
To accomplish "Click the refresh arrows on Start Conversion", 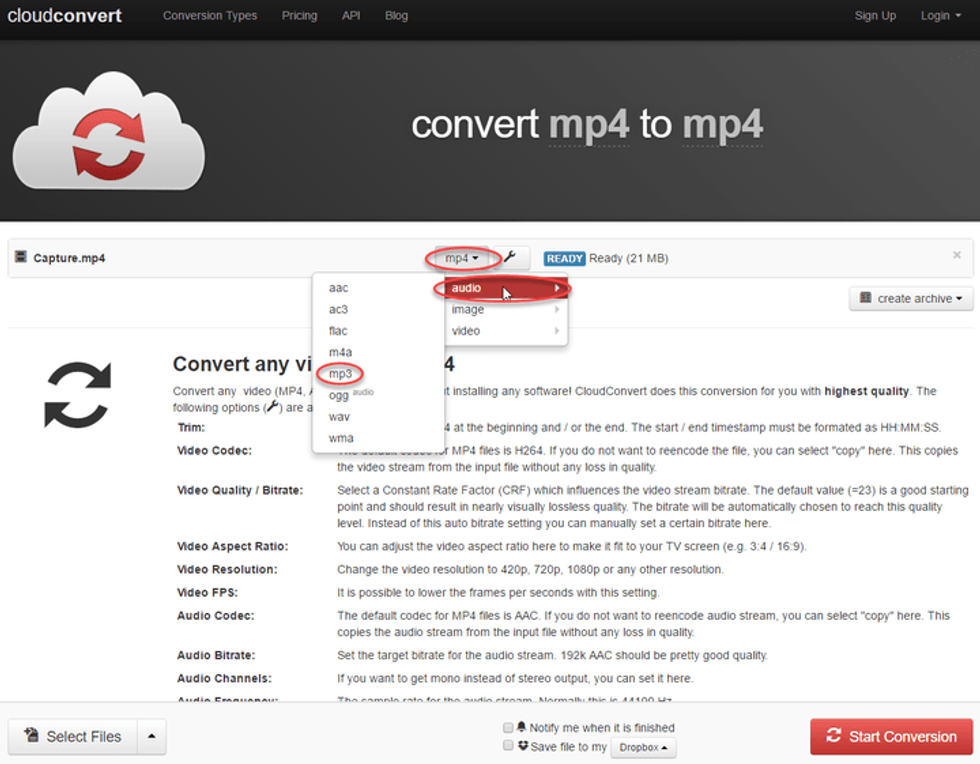I will [x=833, y=737].
